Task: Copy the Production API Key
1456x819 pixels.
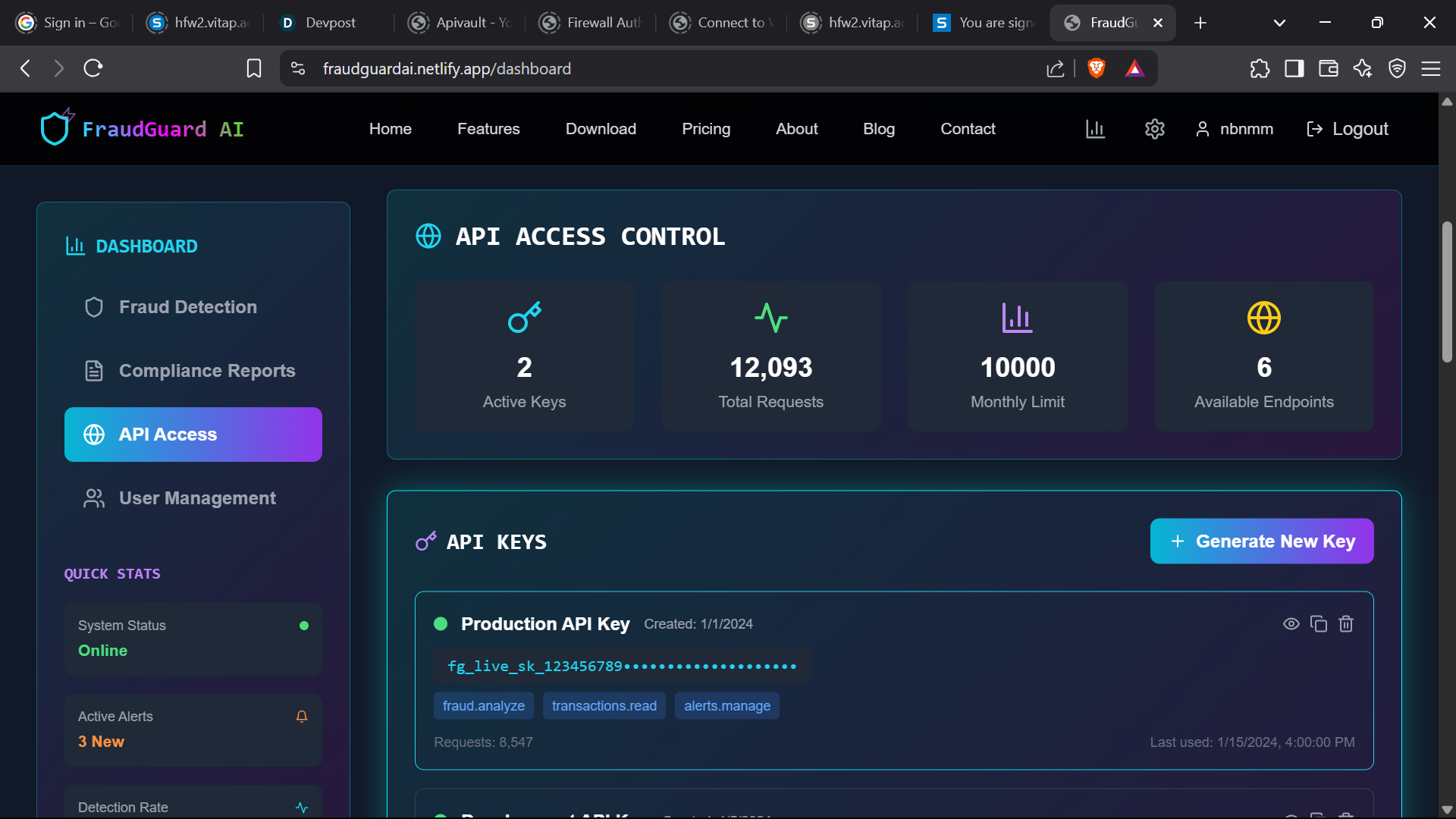Action: pos(1319,624)
